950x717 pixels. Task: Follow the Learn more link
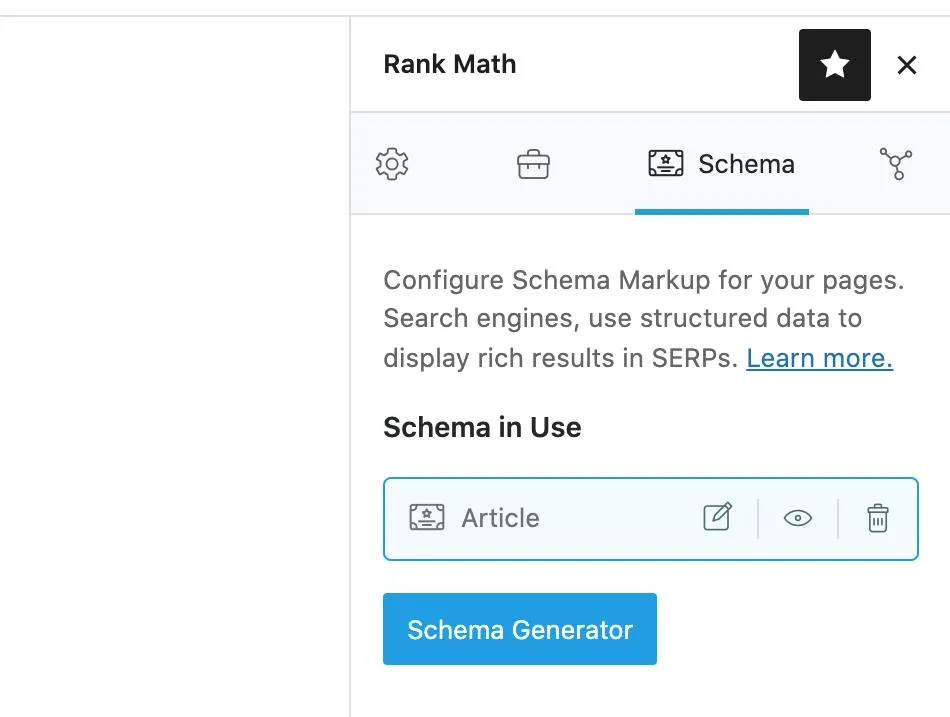[x=818, y=358]
